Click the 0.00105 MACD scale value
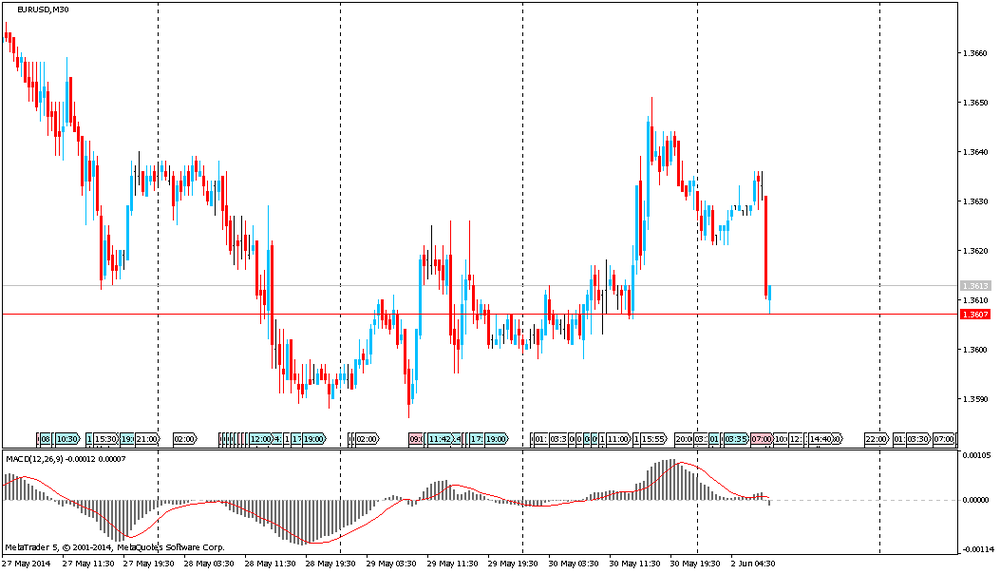Screen dimensions: 1000x574 click(x=976, y=455)
